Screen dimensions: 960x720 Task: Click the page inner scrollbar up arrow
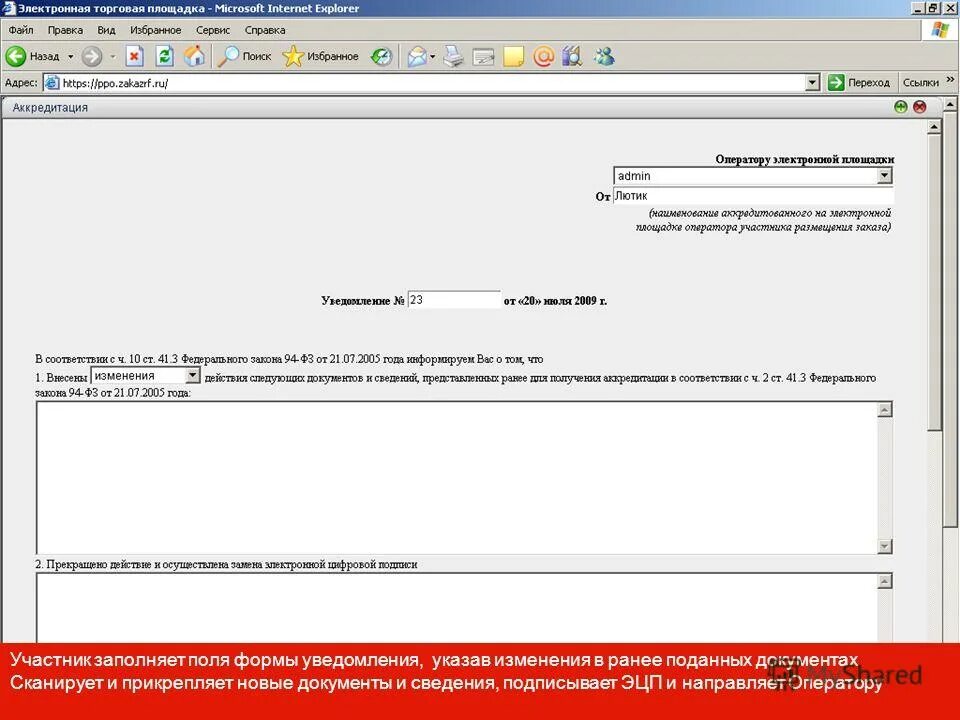[934, 127]
